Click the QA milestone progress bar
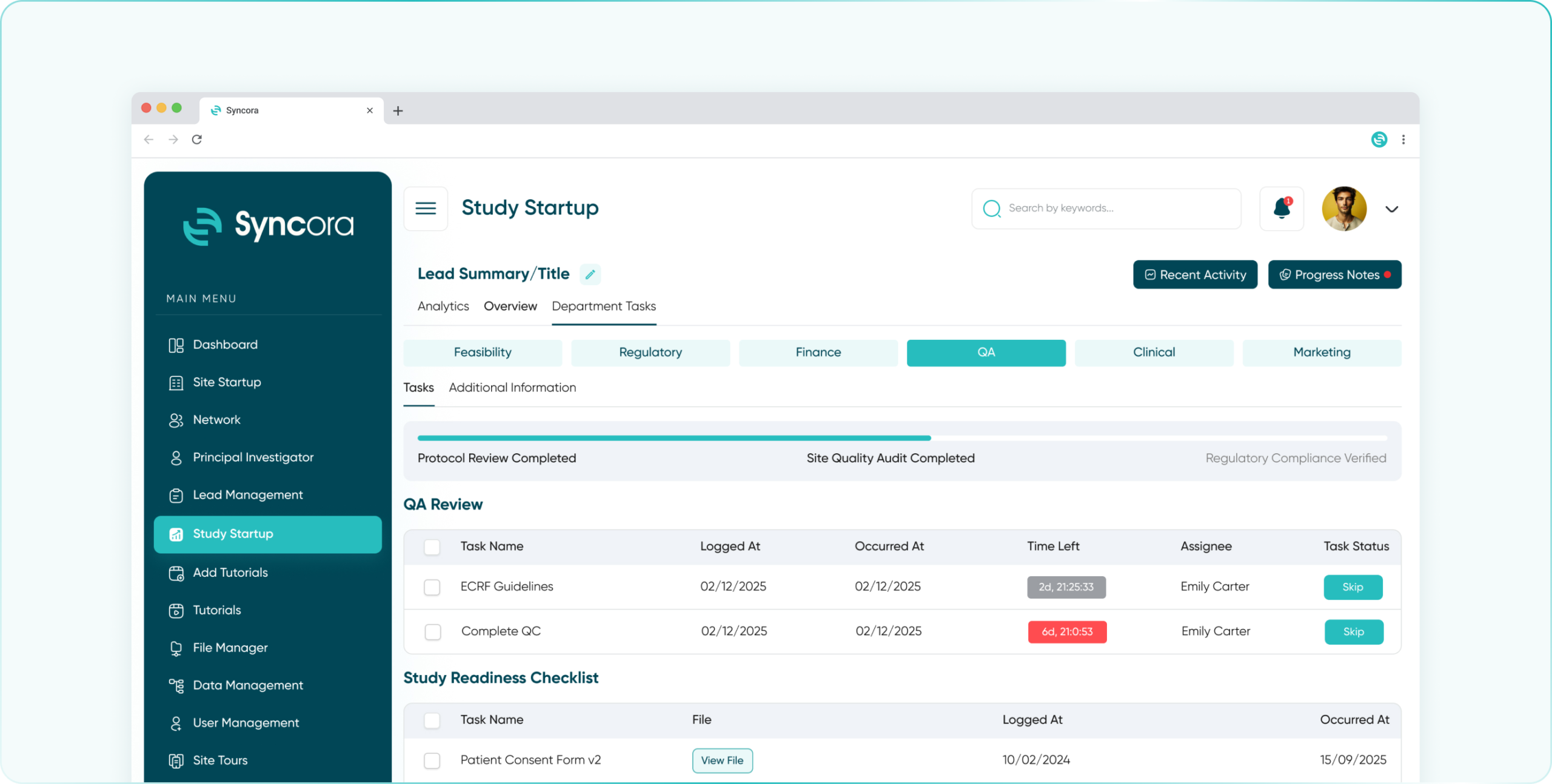 point(902,437)
